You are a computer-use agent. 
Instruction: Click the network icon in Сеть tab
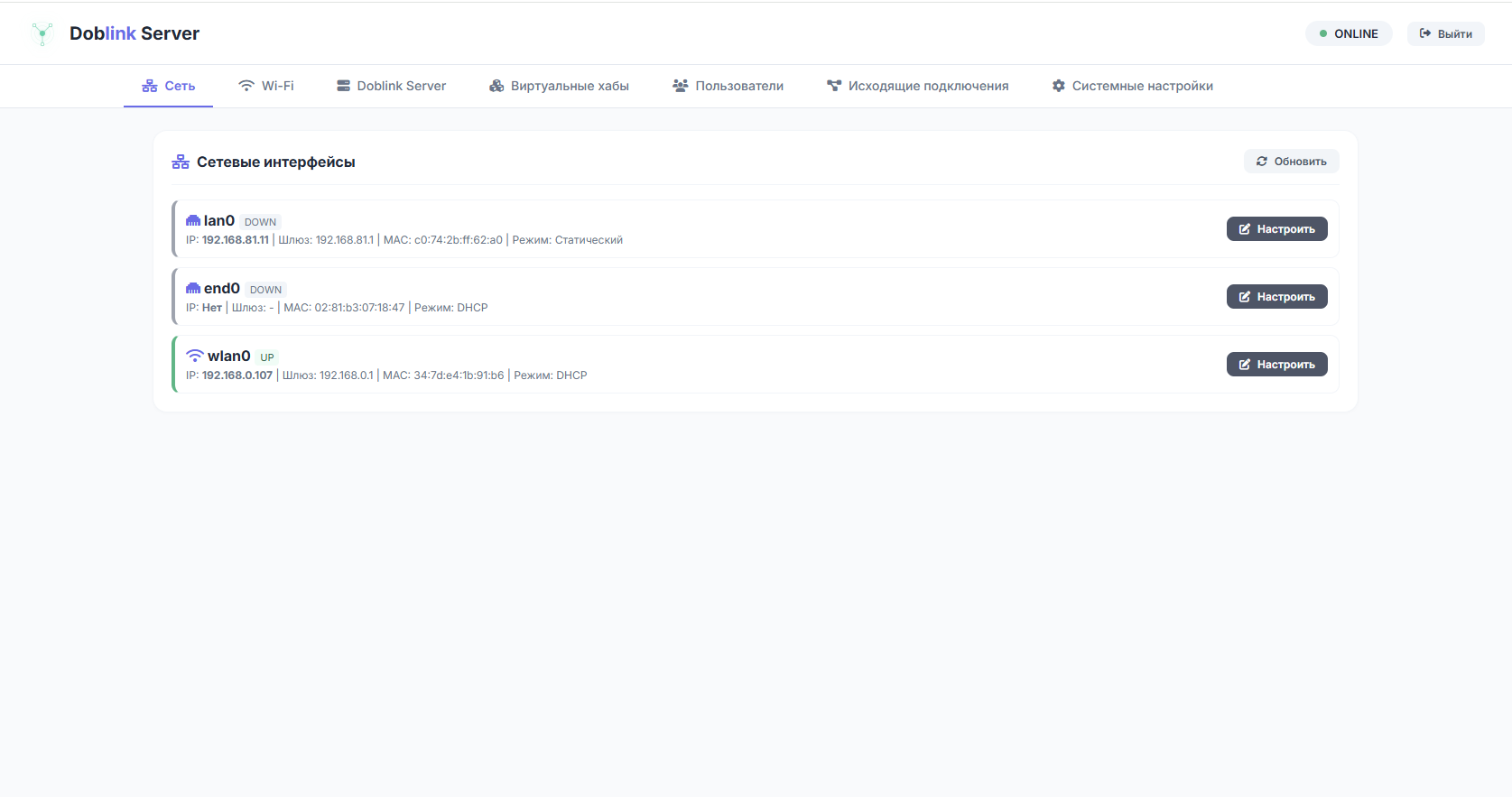(150, 86)
